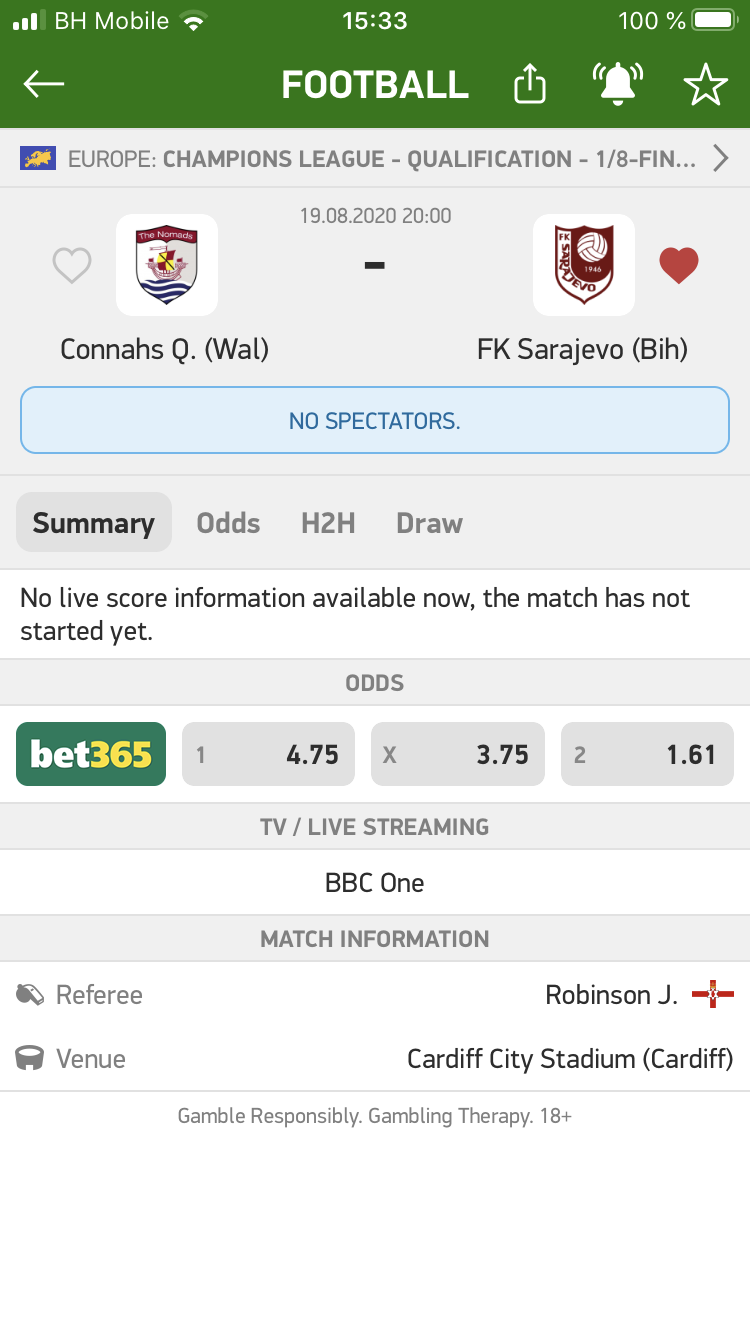The width and height of the screenshot is (750, 1334).
Task: Add match to favorites with star
Action: [x=706, y=85]
